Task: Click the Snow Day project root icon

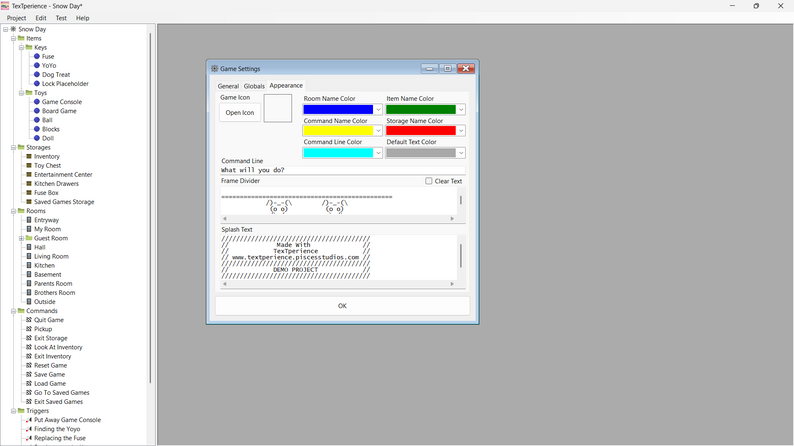Action: coord(13,29)
